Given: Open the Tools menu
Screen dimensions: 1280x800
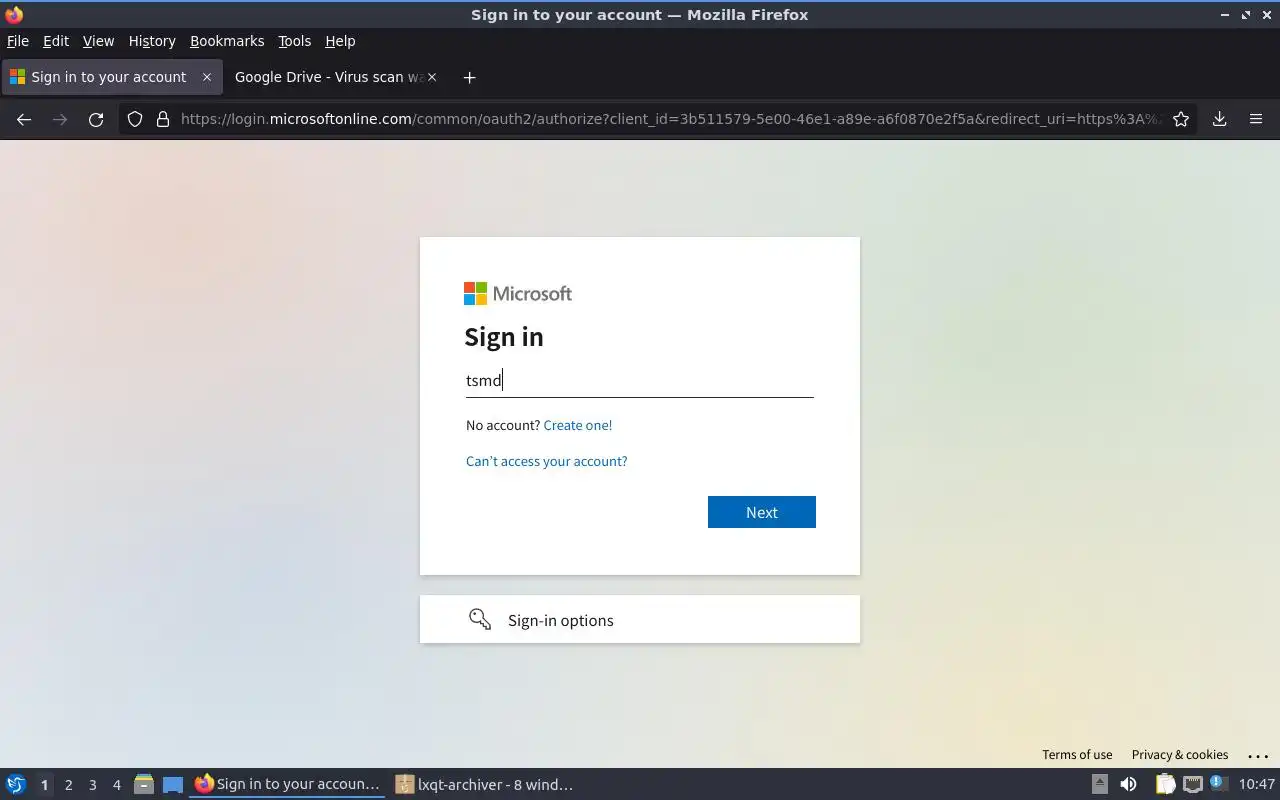Looking at the screenshot, I should [x=294, y=41].
